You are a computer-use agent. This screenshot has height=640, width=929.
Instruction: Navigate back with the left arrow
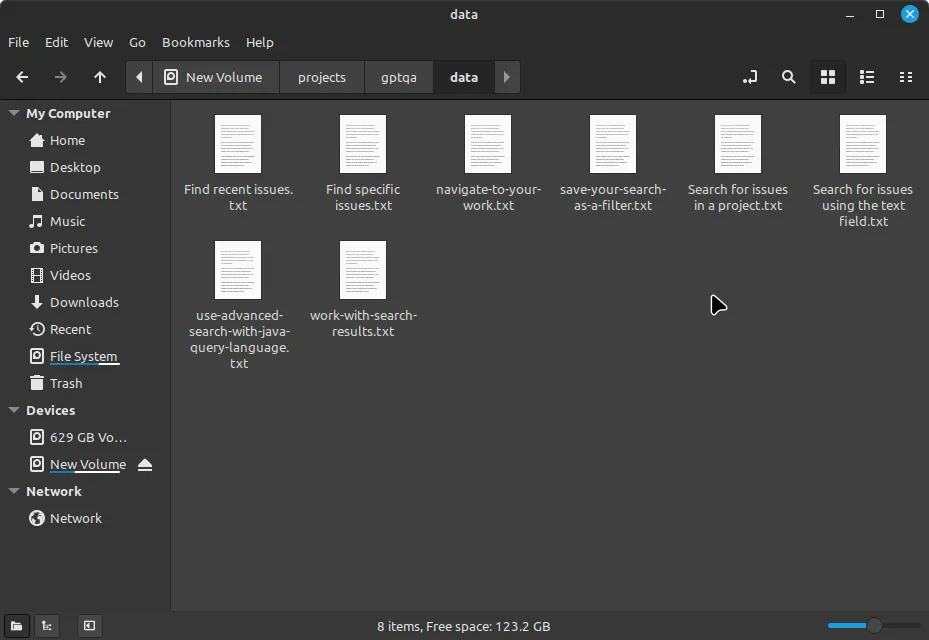[x=22, y=77]
